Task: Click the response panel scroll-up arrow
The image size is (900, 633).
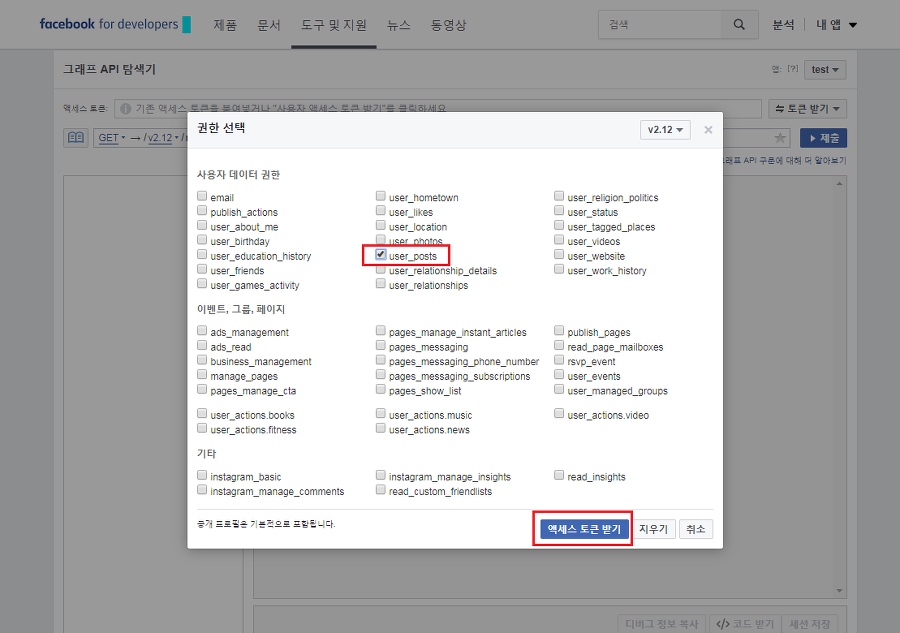Action: [x=839, y=184]
